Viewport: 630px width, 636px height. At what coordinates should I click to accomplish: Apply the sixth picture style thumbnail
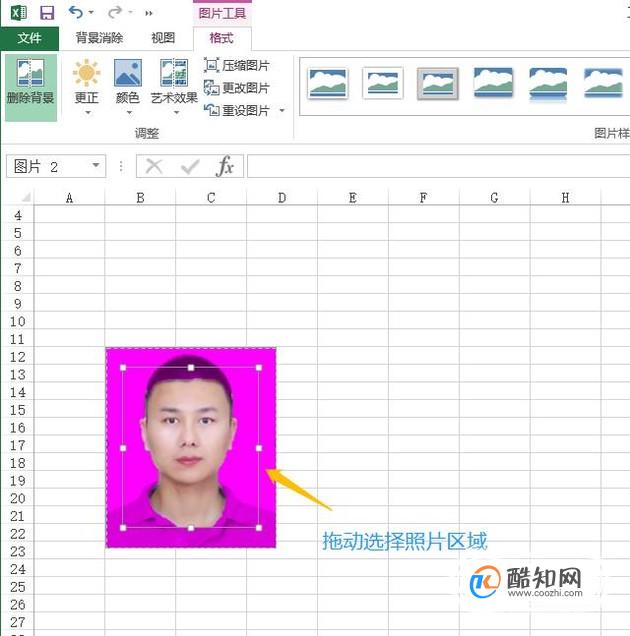[603, 83]
